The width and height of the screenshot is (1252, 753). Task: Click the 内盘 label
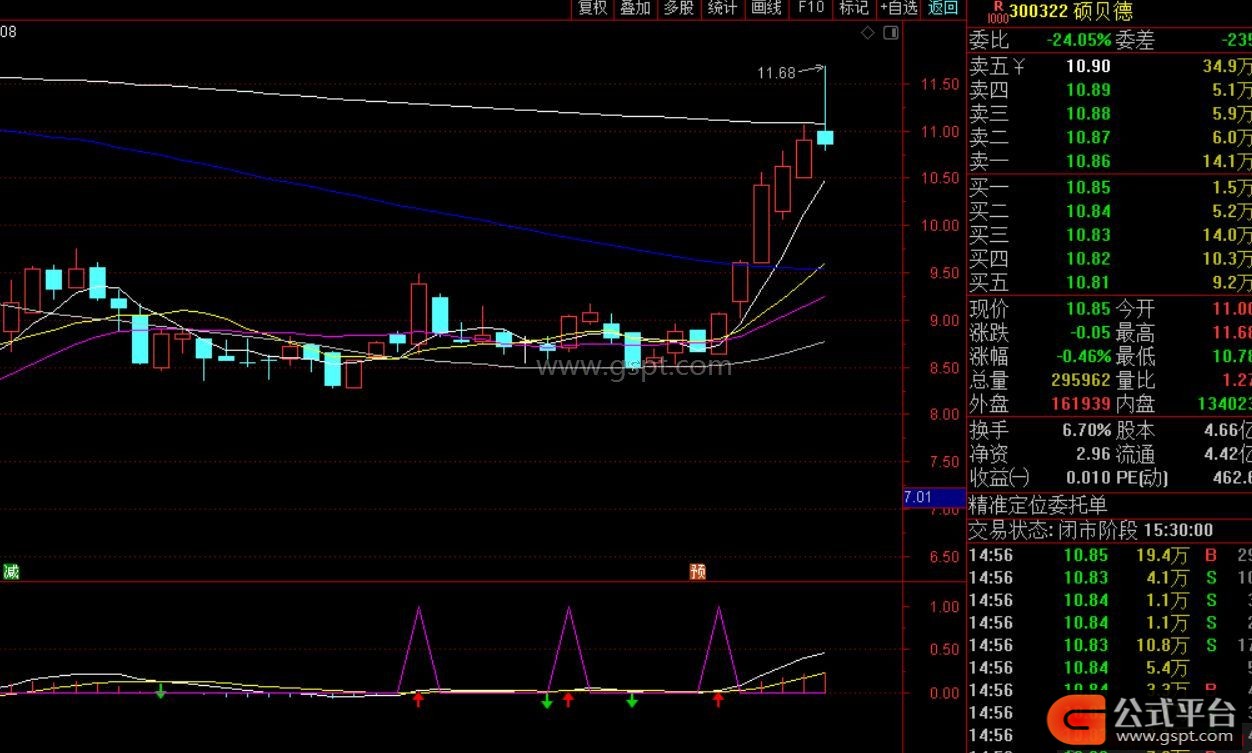tap(1135, 405)
